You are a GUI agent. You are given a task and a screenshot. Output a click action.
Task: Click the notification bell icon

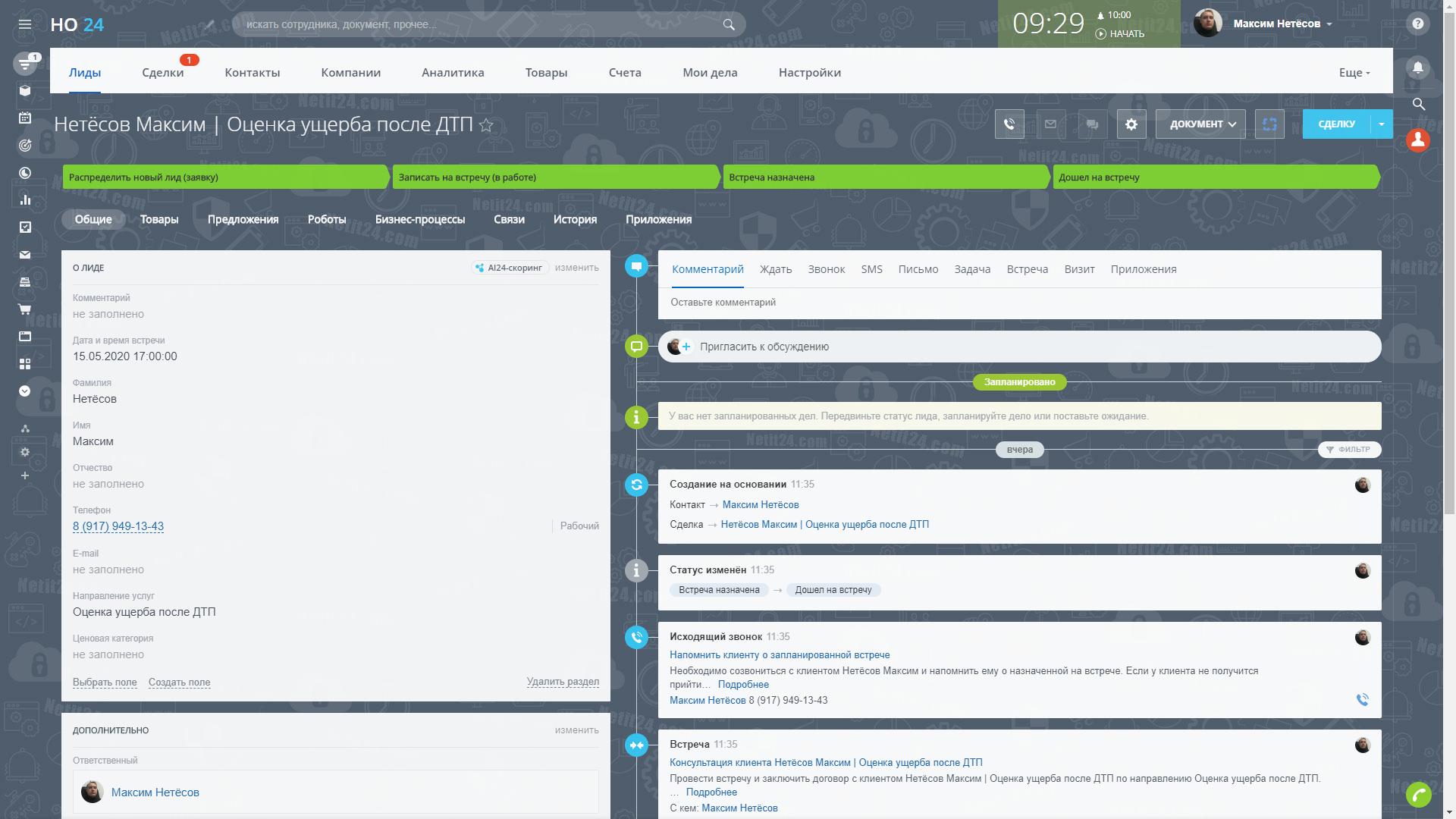(1417, 67)
